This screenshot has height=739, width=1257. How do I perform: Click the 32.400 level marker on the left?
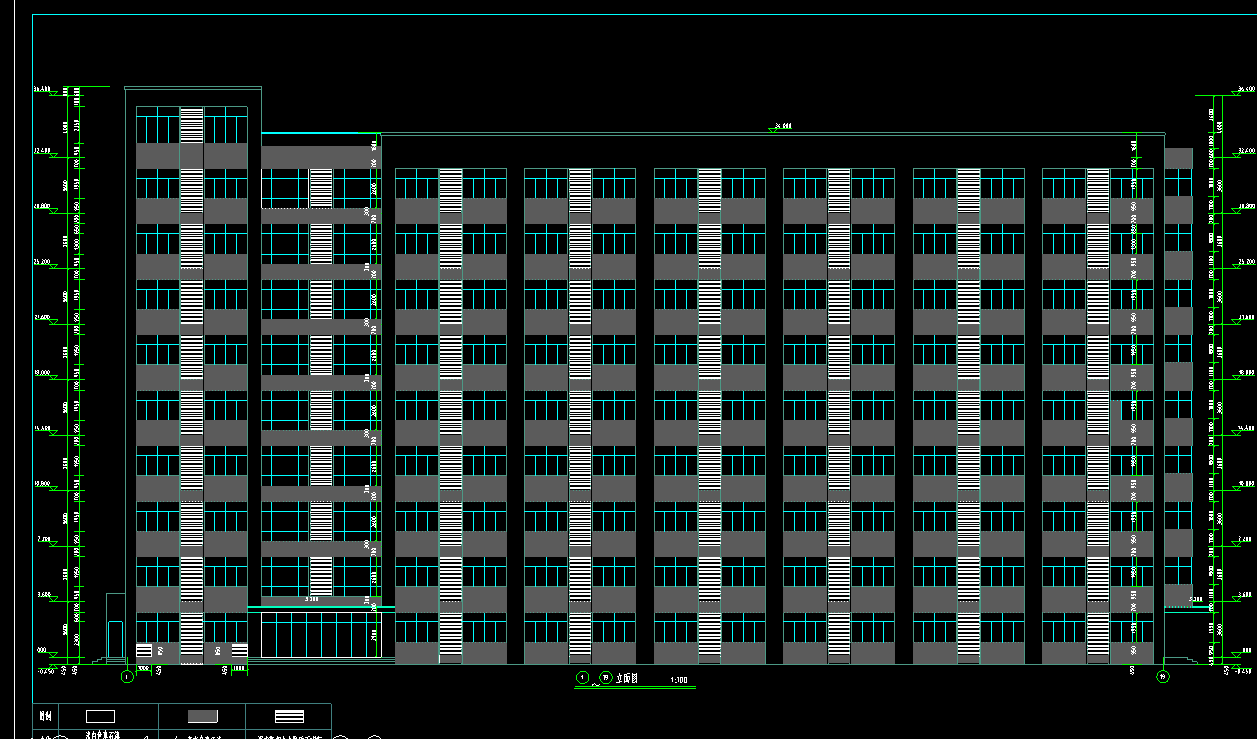click(42, 151)
